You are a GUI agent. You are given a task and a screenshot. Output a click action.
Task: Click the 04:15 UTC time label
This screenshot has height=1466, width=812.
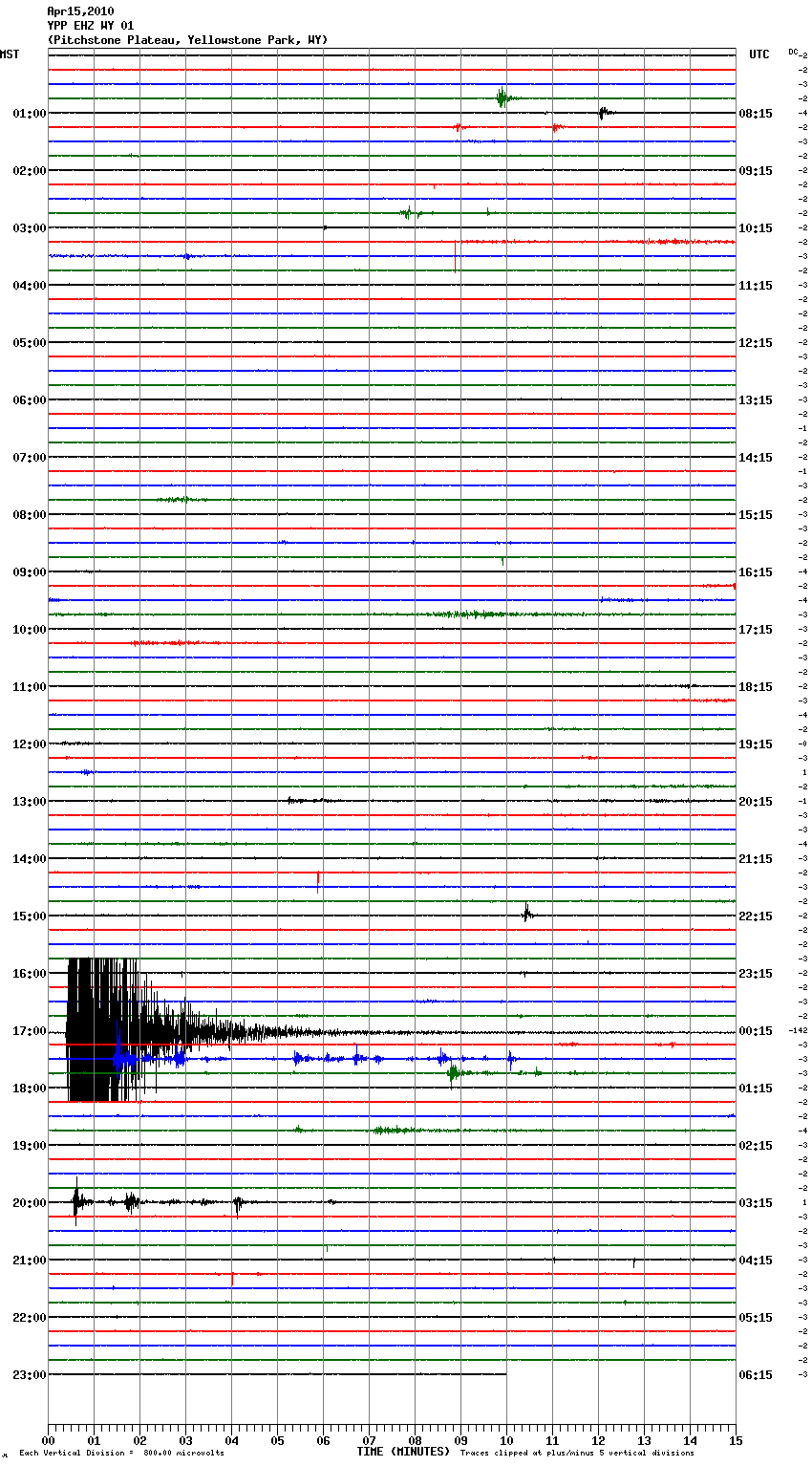coord(756,1261)
